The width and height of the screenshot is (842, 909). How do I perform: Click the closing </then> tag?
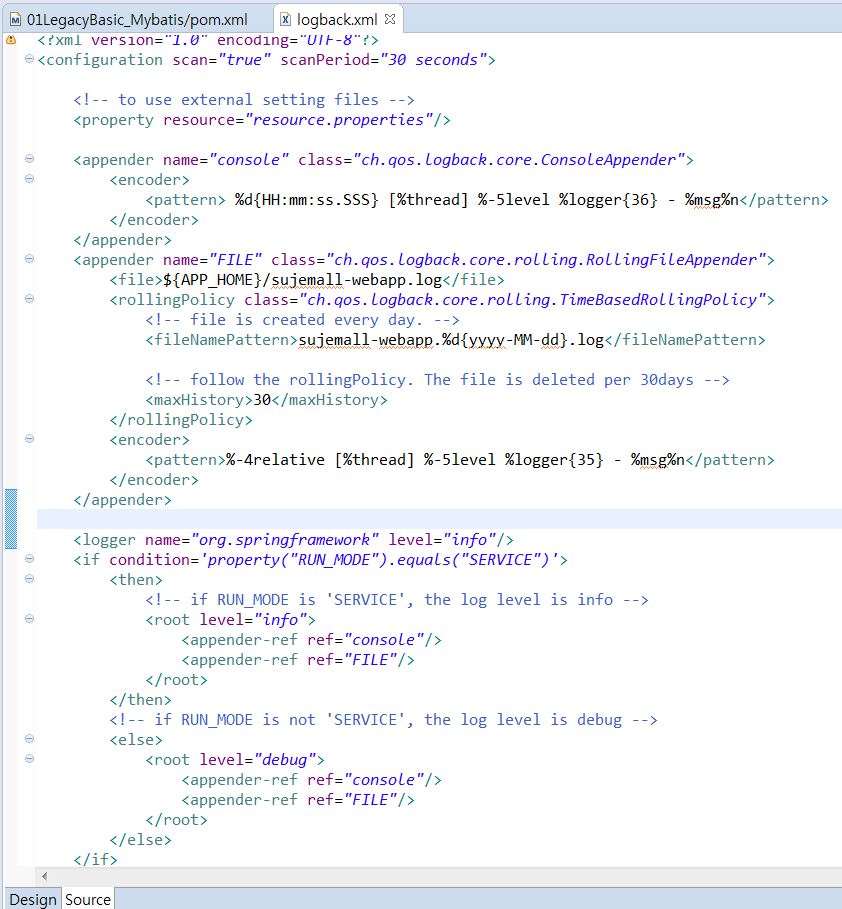(140, 700)
